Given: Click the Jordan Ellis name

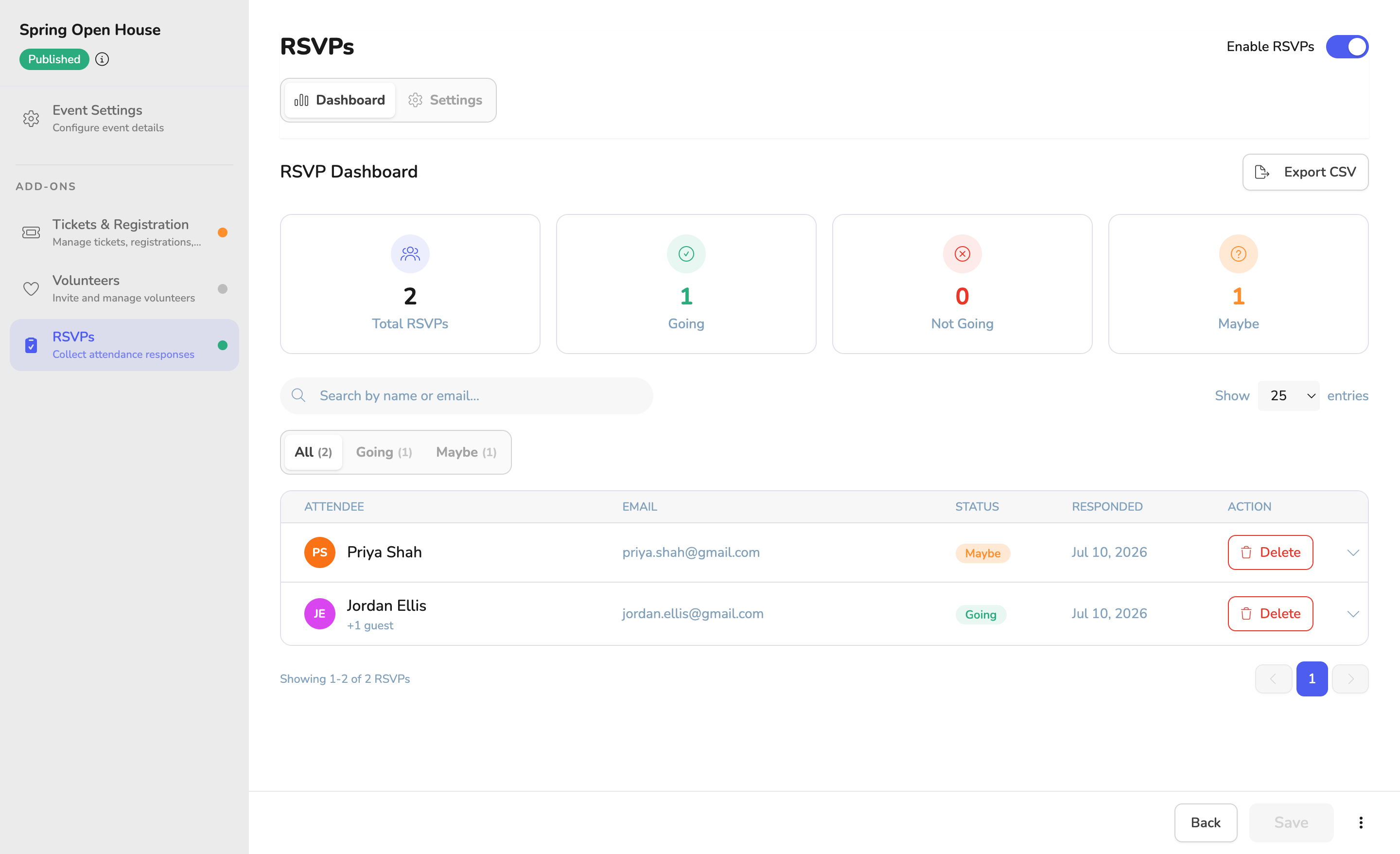Looking at the screenshot, I should pos(387,605).
